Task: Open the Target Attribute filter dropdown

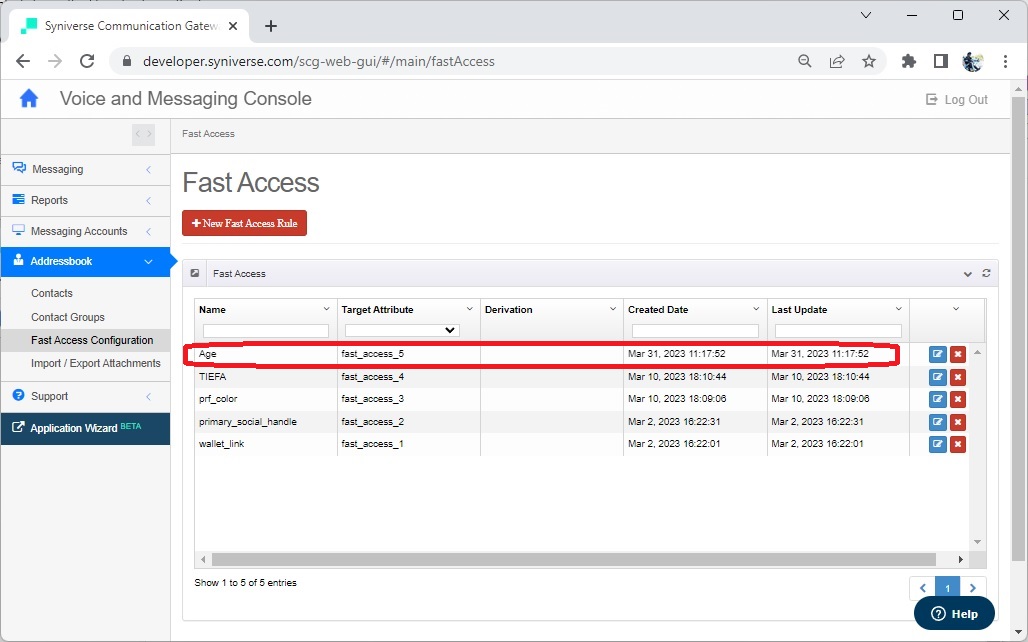Action: 402,331
